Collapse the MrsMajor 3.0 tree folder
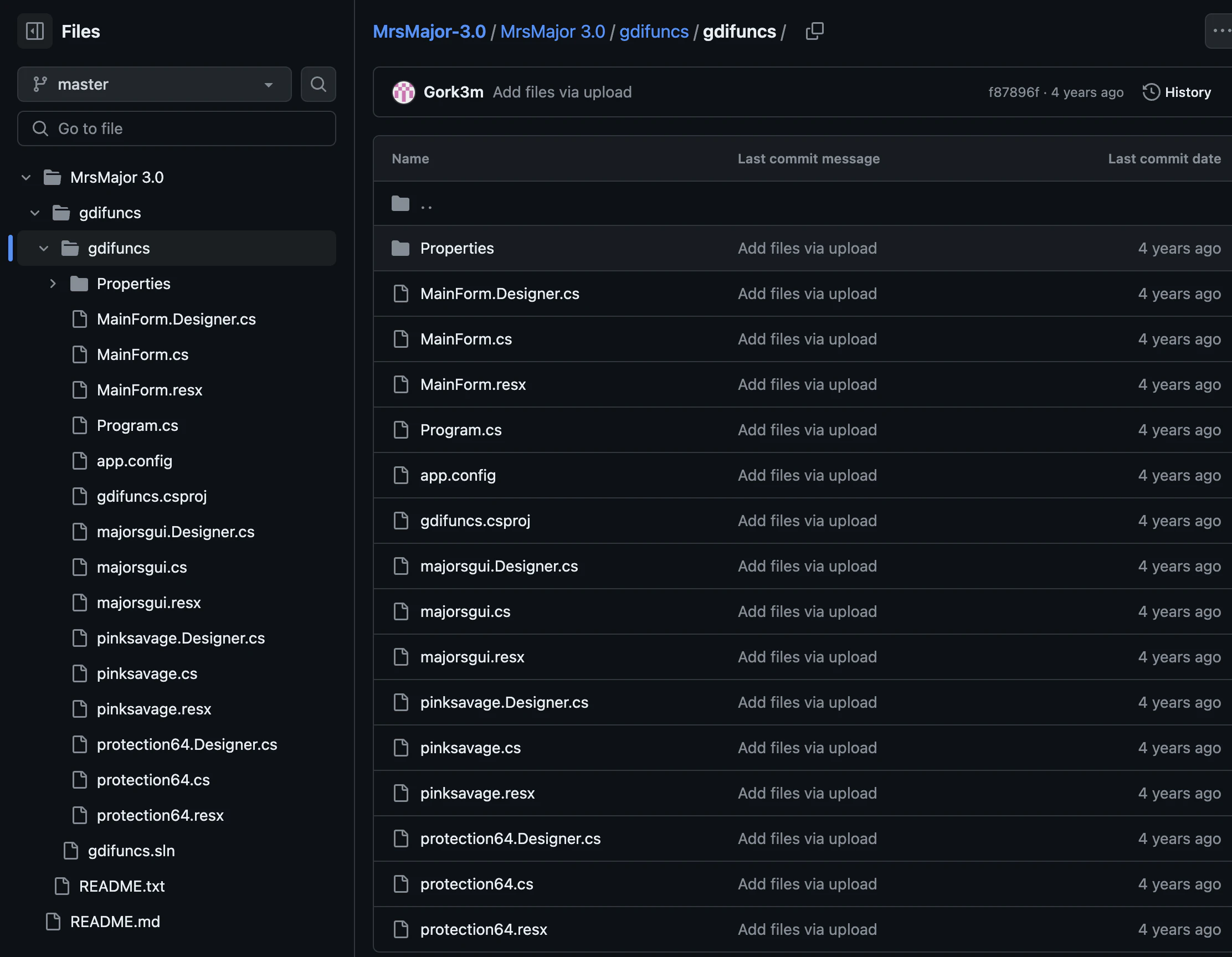Screen dimensions: 1232x957 26,178
